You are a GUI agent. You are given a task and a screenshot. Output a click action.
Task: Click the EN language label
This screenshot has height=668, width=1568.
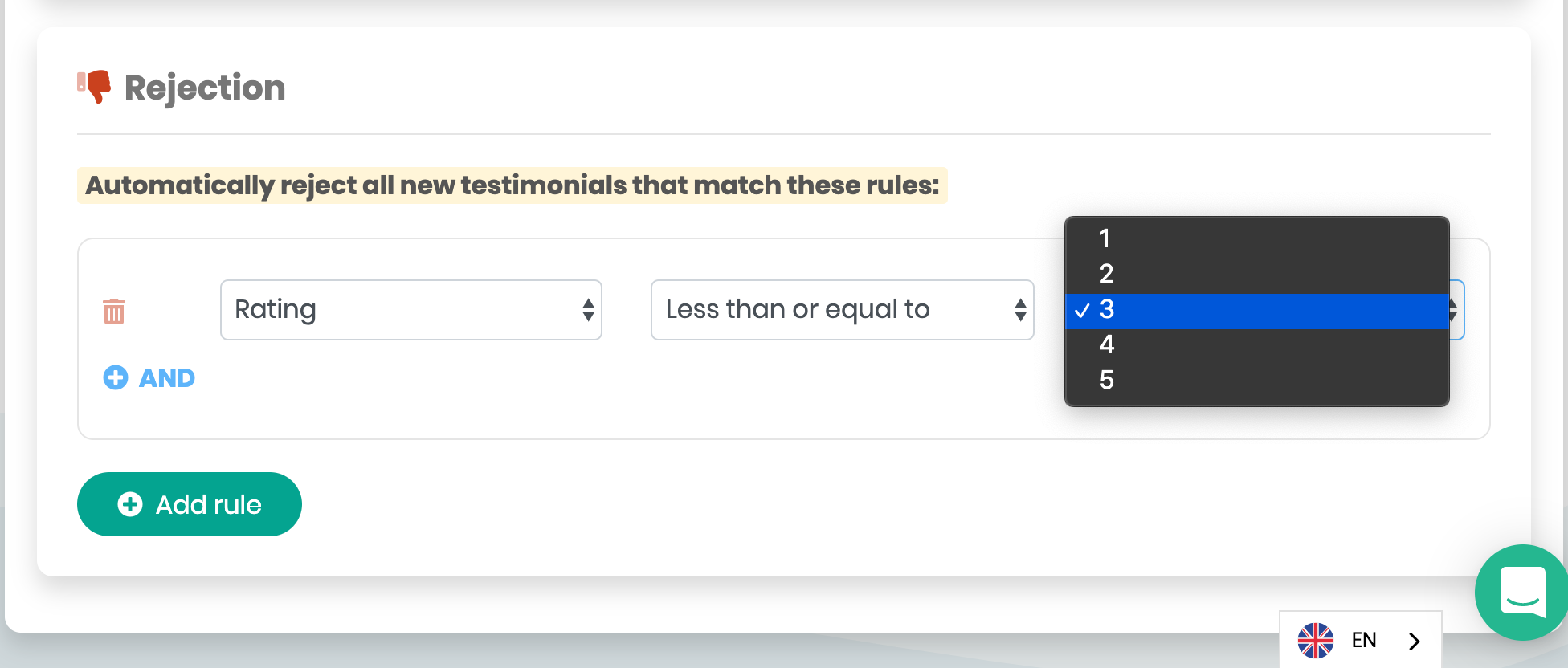click(x=1364, y=640)
